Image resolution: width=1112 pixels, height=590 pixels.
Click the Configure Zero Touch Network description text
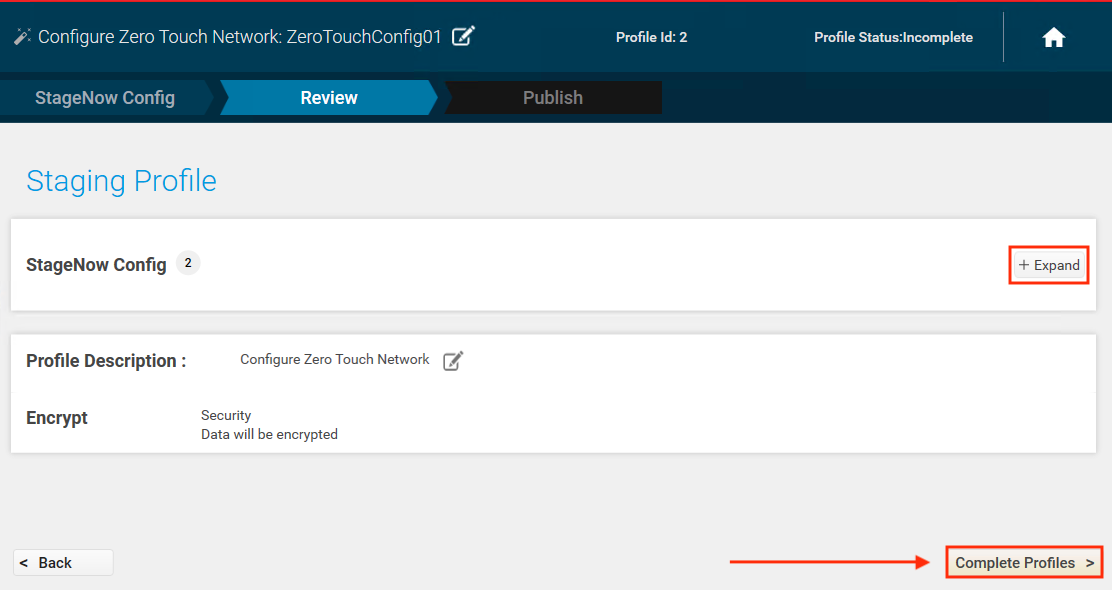335,360
